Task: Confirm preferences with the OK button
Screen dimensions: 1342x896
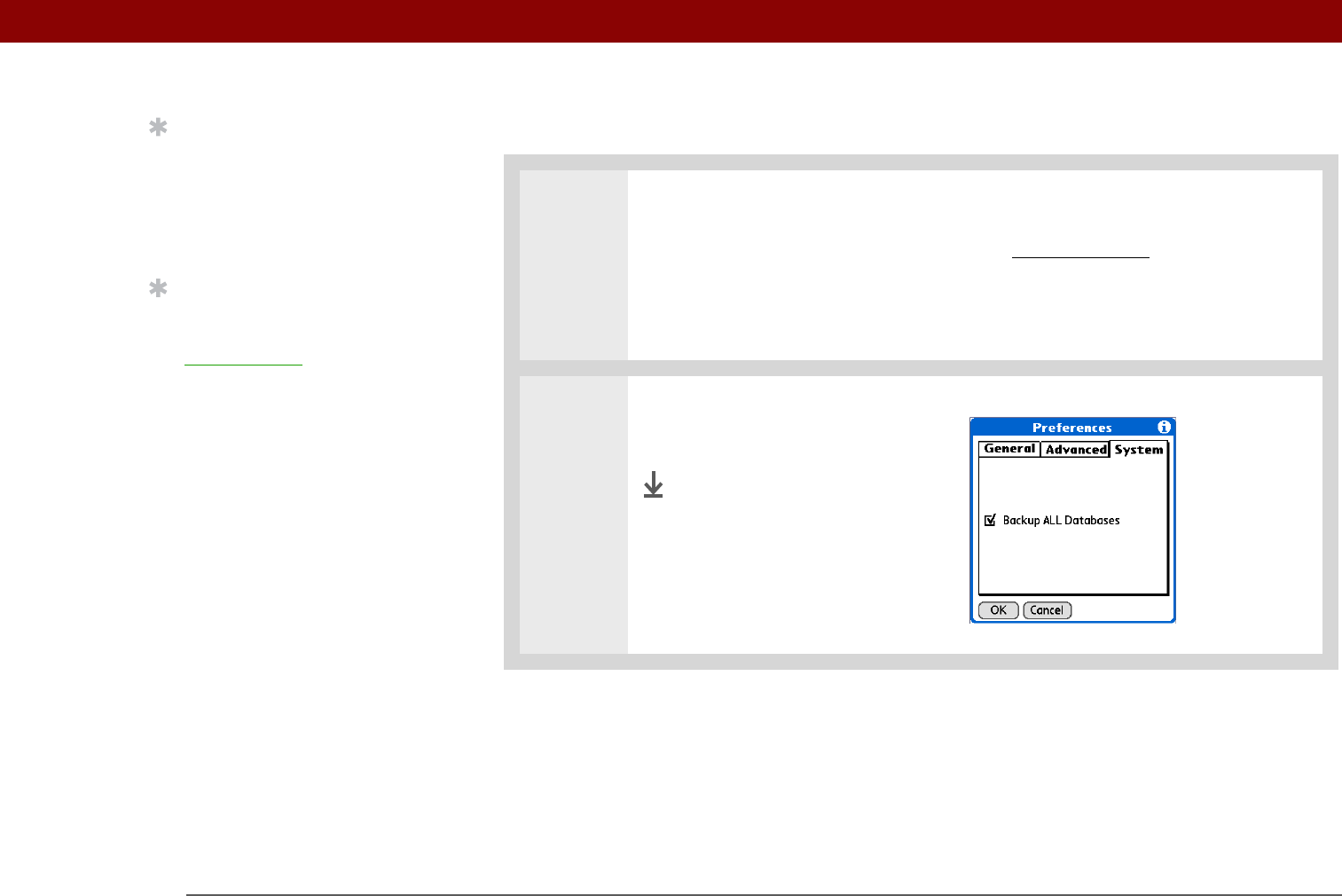Action: coord(998,610)
